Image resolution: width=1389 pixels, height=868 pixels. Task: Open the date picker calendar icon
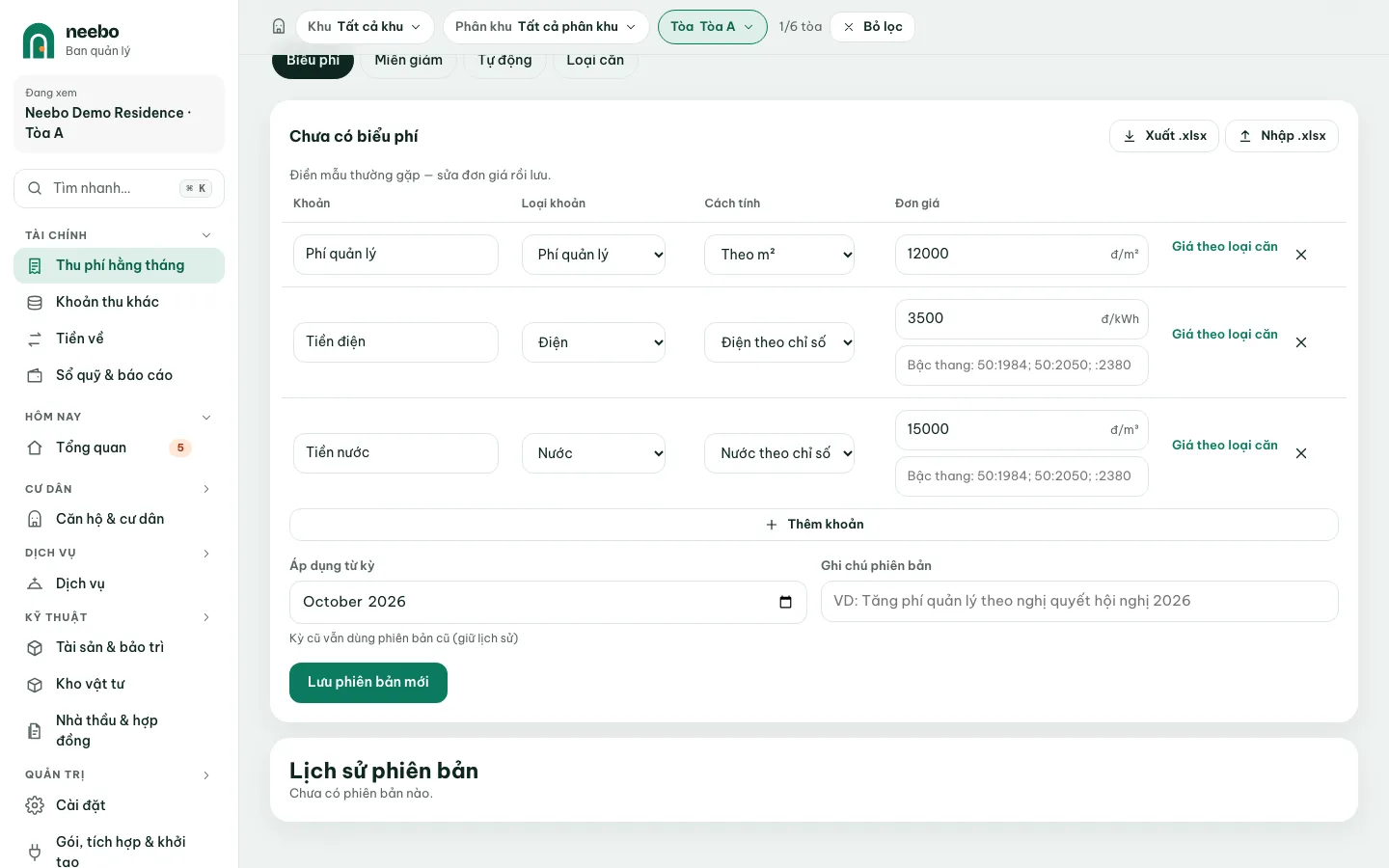coord(785,602)
